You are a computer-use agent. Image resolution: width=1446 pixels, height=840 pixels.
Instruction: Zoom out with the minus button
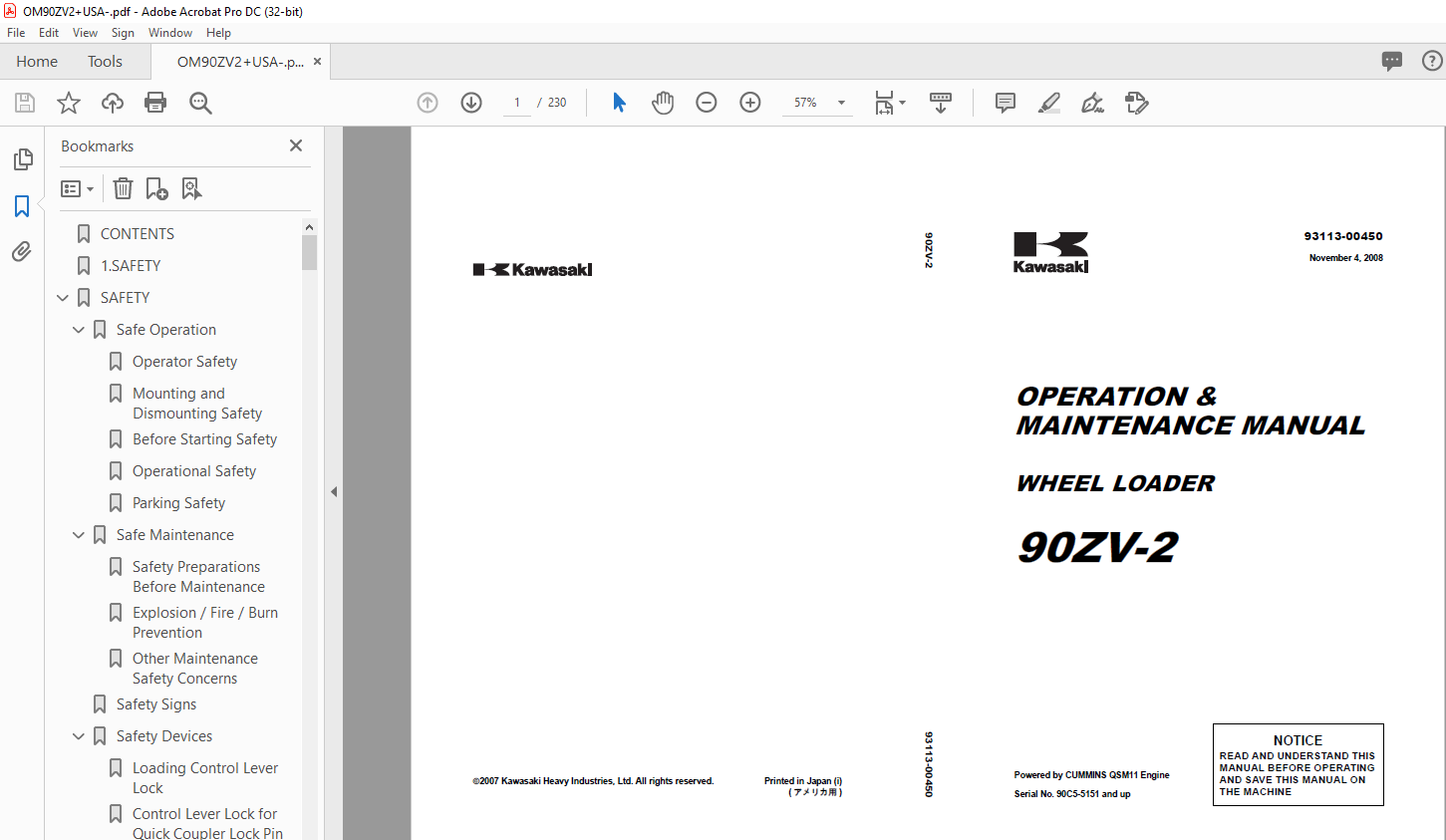point(707,103)
